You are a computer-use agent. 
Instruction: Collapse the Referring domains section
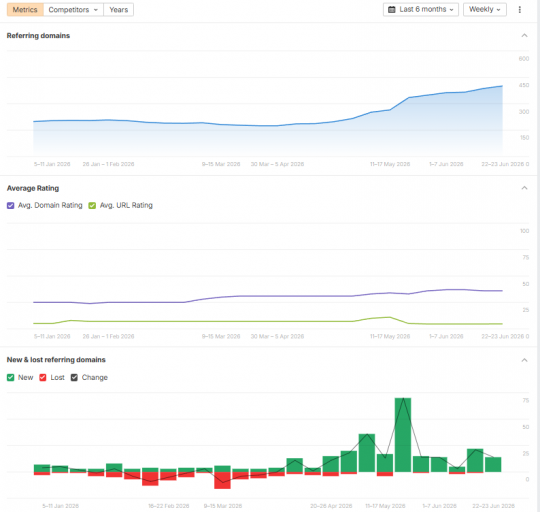coord(524,35)
